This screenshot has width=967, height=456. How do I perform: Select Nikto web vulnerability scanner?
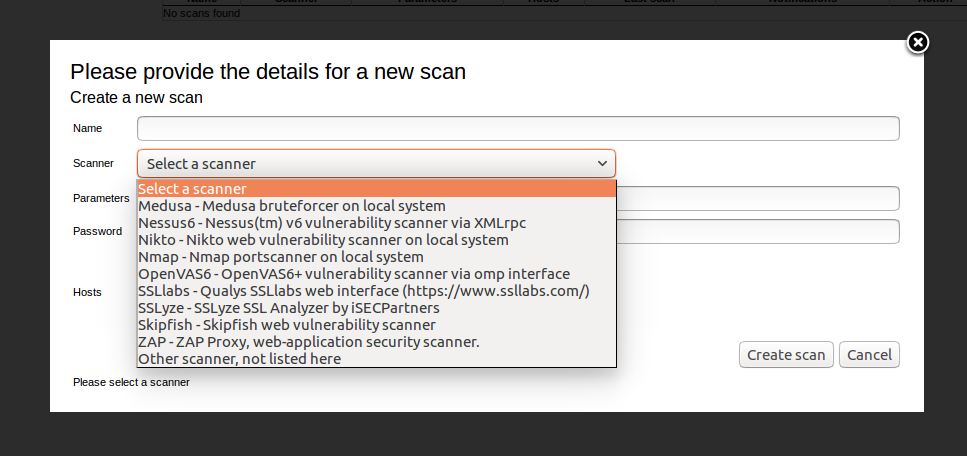pos(376,239)
